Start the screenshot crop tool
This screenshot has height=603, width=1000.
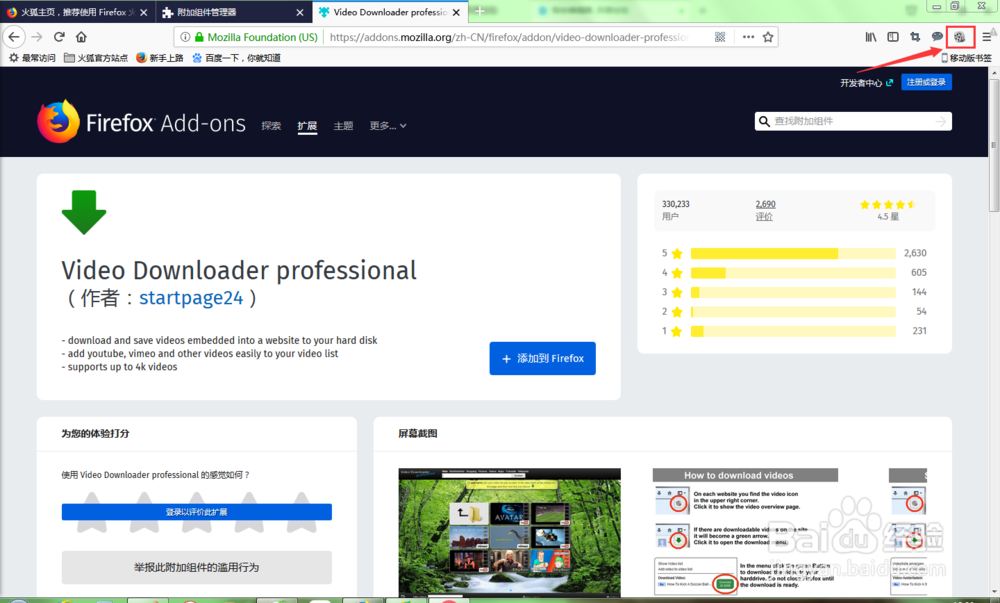tap(915, 37)
